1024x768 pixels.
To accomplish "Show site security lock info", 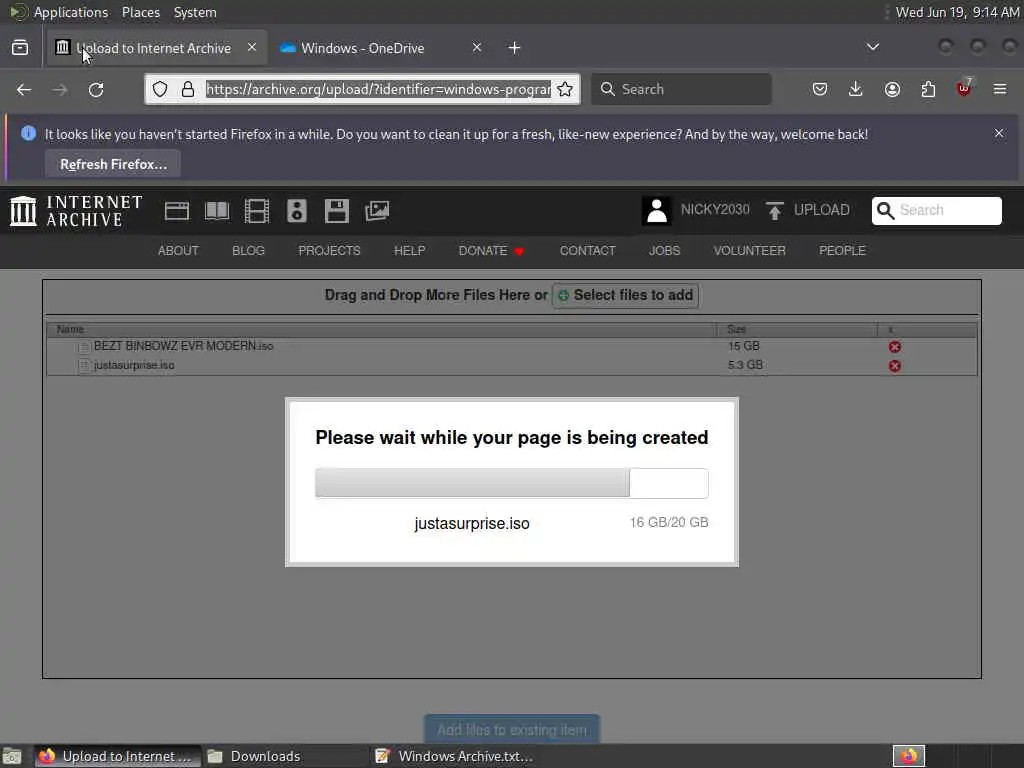I will (x=188, y=89).
